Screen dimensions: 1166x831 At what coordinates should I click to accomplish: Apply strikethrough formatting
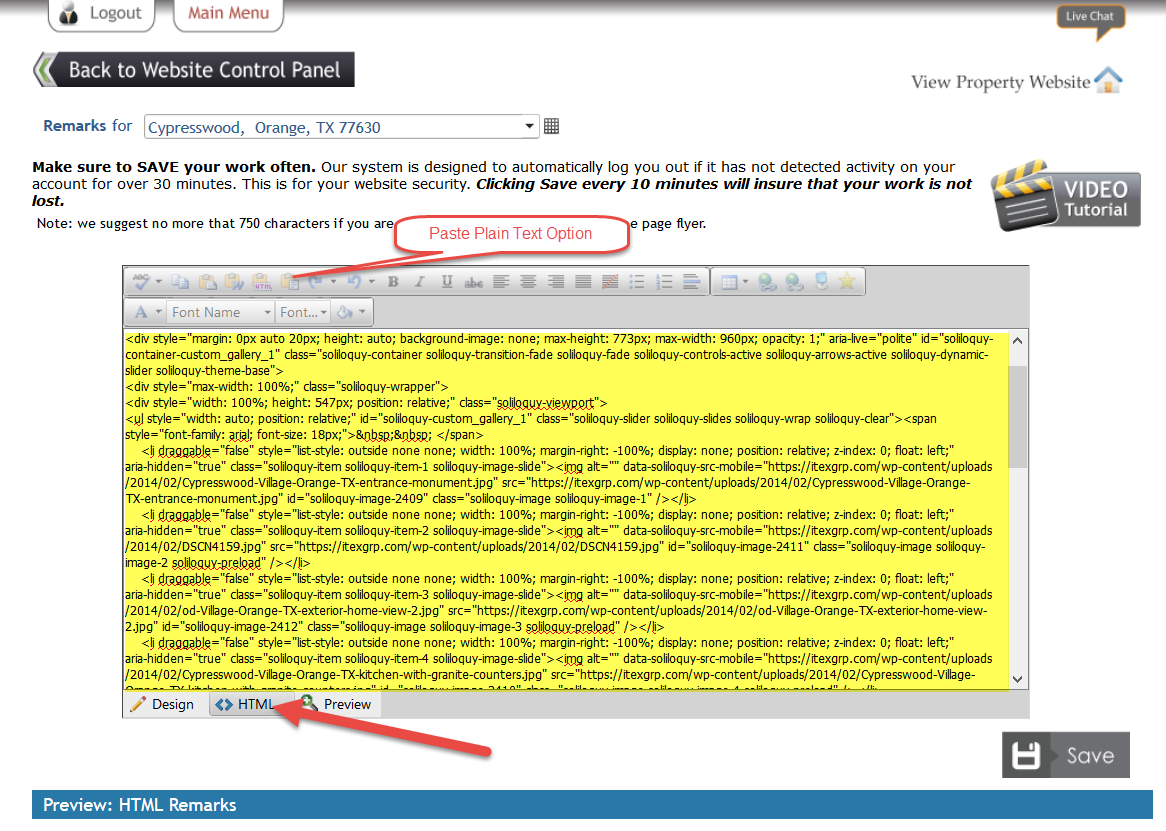pyautogui.click(x=474, y=282)
